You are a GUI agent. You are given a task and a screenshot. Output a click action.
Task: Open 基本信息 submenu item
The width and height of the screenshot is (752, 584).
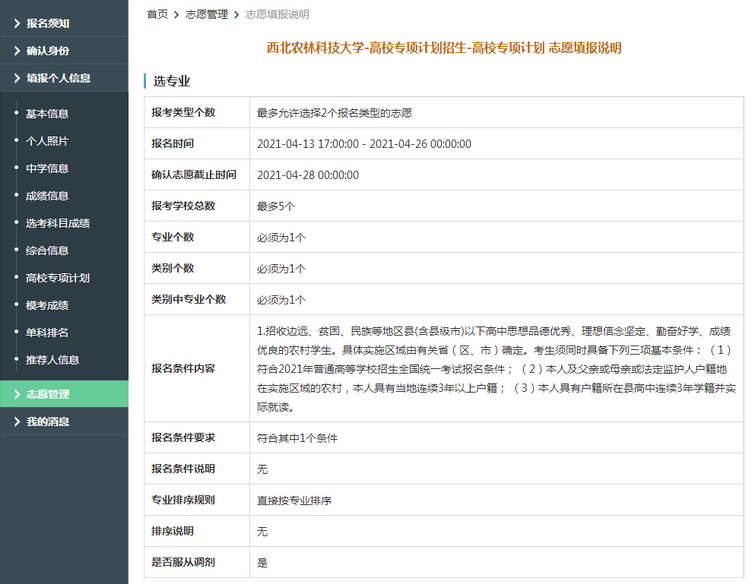pos(47,114)
